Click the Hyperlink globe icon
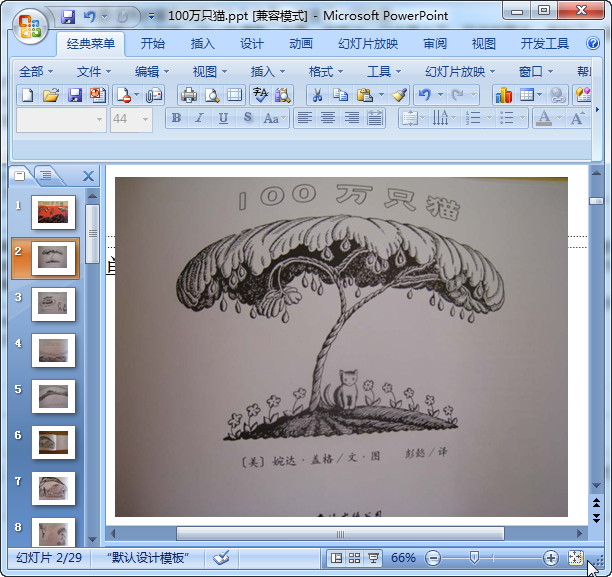 click(557, 95)
